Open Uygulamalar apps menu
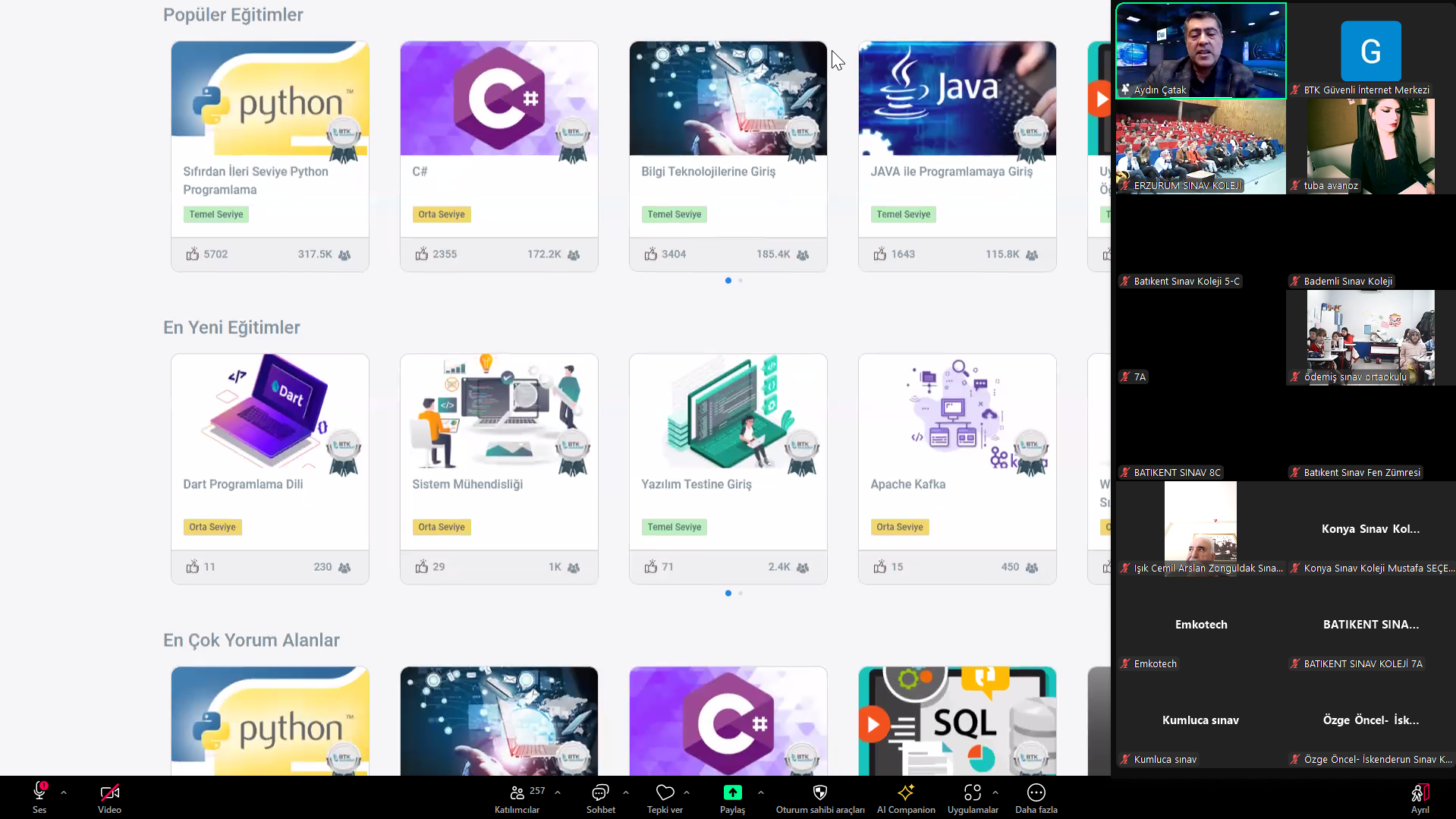Screen dimensions: 1456x819 coord(973,798)
